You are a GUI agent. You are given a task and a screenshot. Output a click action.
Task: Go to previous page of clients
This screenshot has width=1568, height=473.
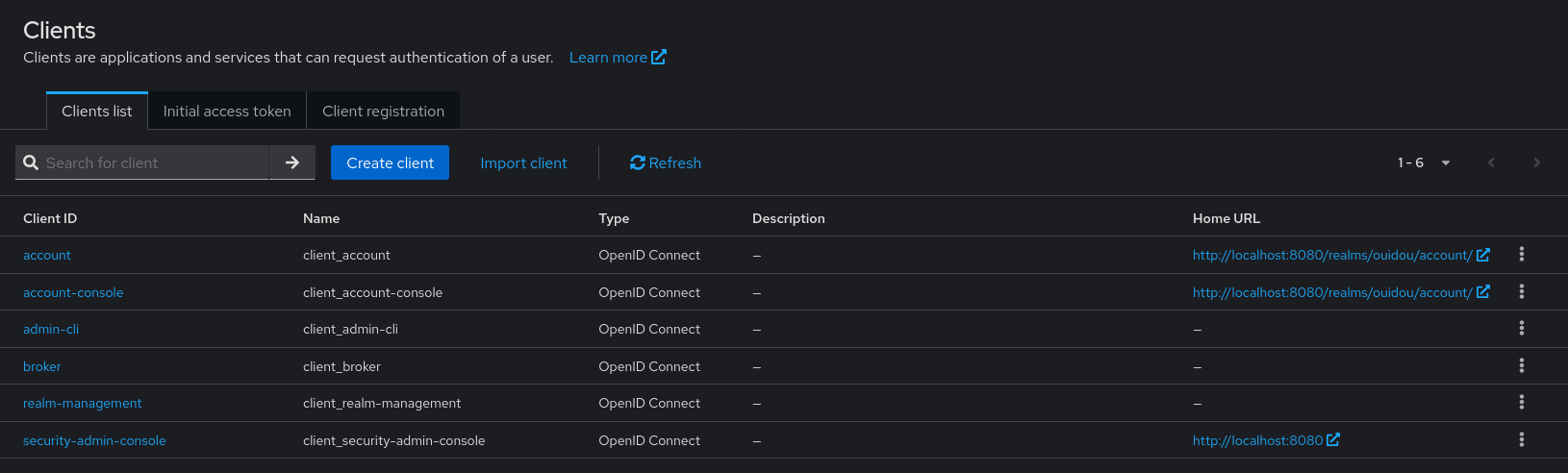(x=1491, y=163)
